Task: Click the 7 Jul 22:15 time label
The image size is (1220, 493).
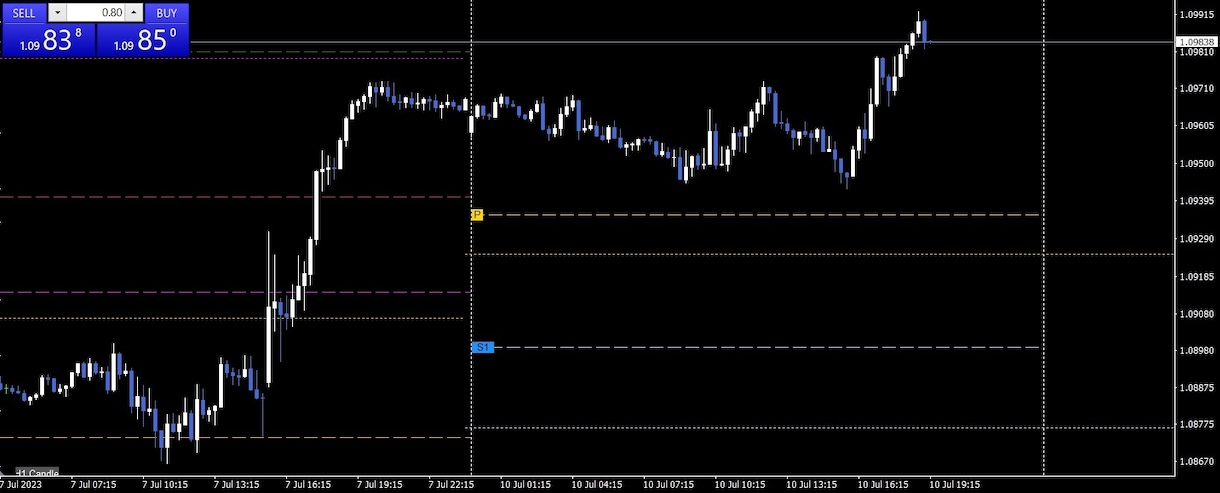Action: 452,485
